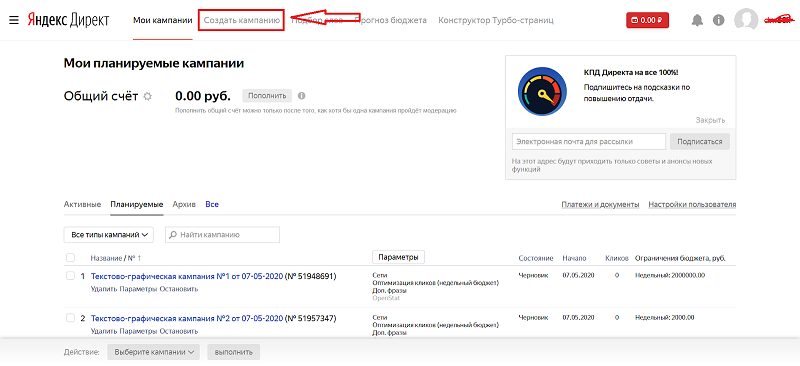The width and height of the screenshot is (800, 366).
Task: Toggle the select-all campaigns checkbox
Action: pos(70,258)
